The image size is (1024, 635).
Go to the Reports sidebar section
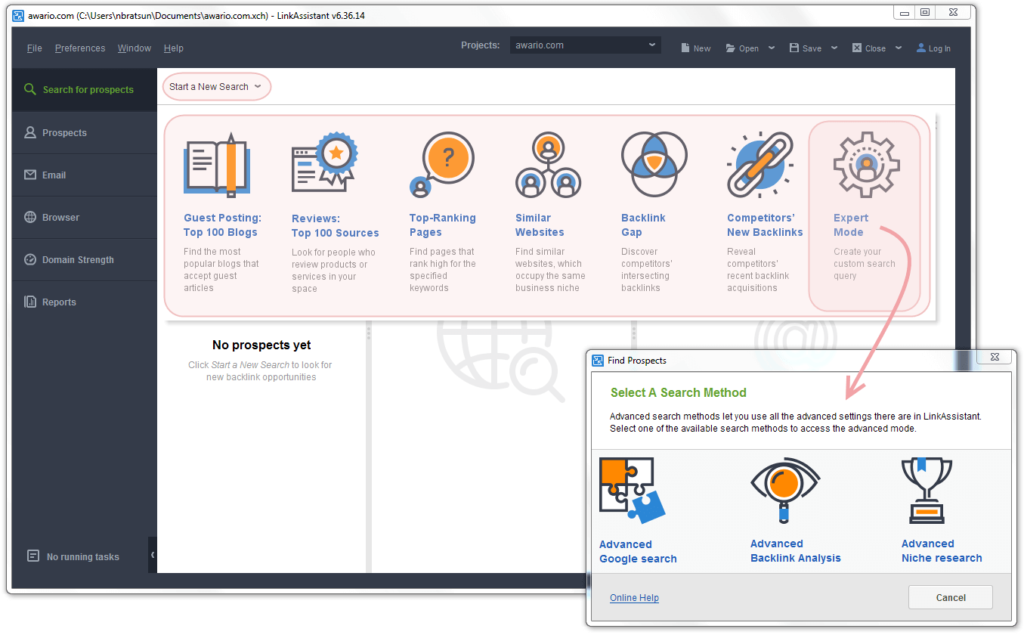[x=58, y=302]
